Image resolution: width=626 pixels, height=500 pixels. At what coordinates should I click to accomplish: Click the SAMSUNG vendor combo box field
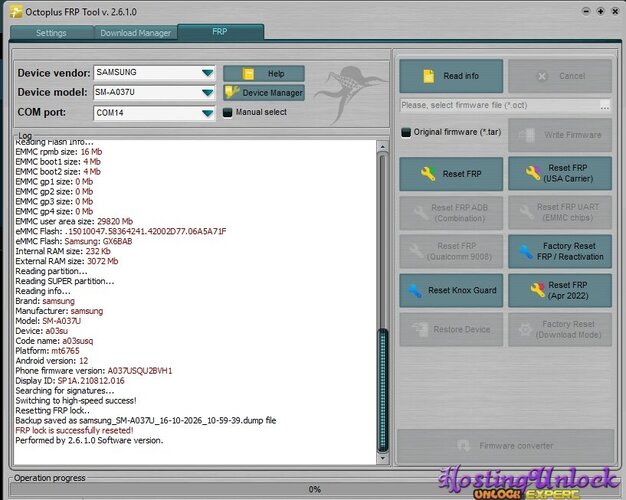[154, 73]
